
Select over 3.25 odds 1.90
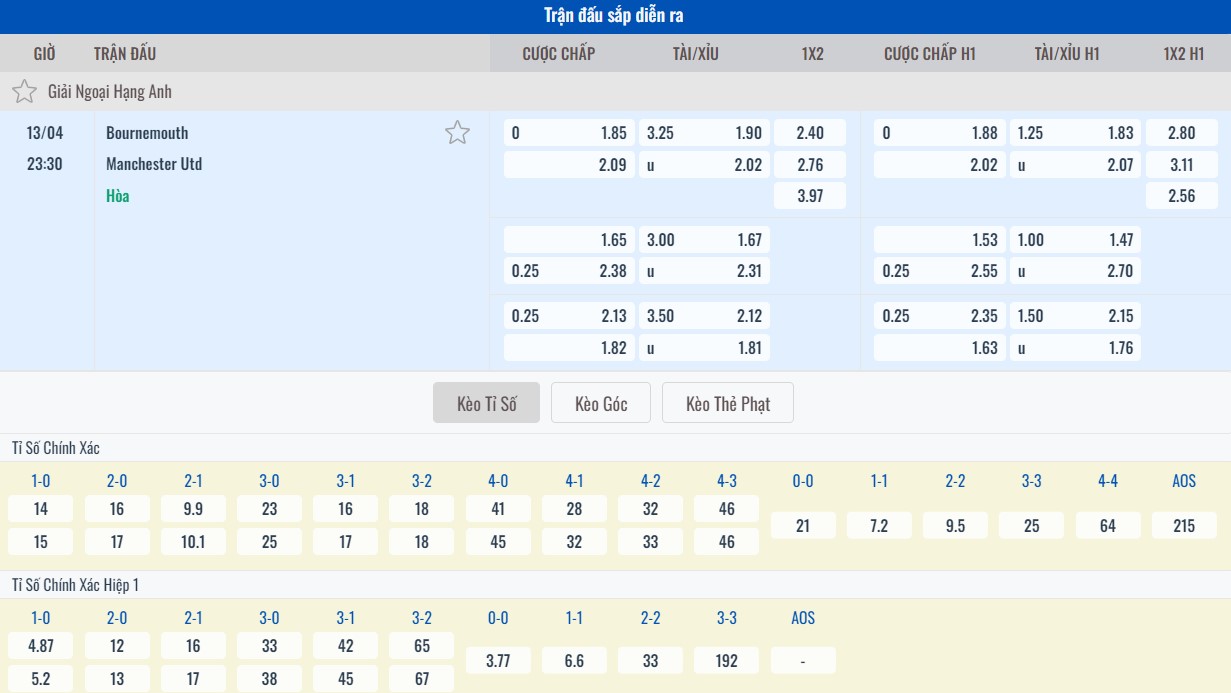pyautogui.click(x=704, y=133)
